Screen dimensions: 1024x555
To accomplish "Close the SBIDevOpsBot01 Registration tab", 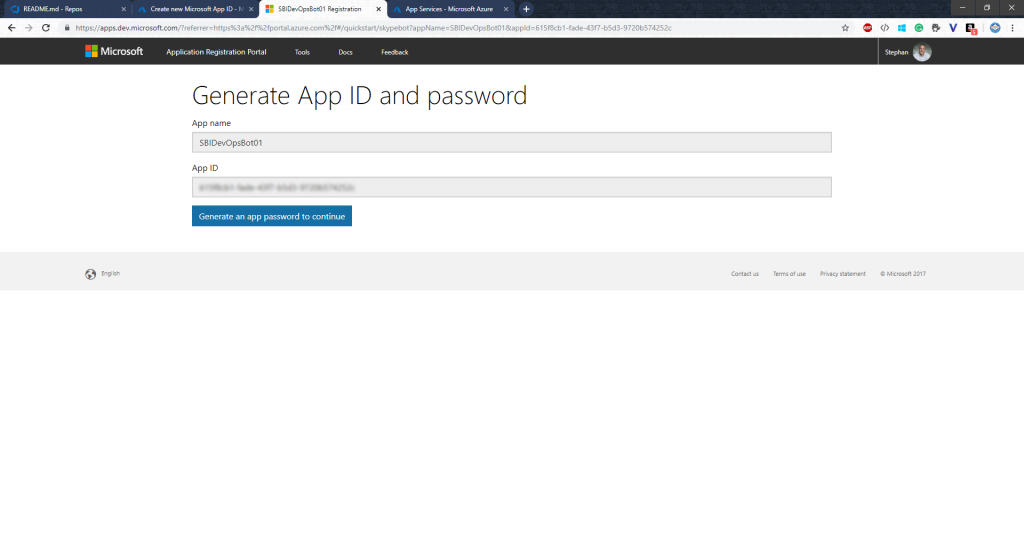I will 378,9.
